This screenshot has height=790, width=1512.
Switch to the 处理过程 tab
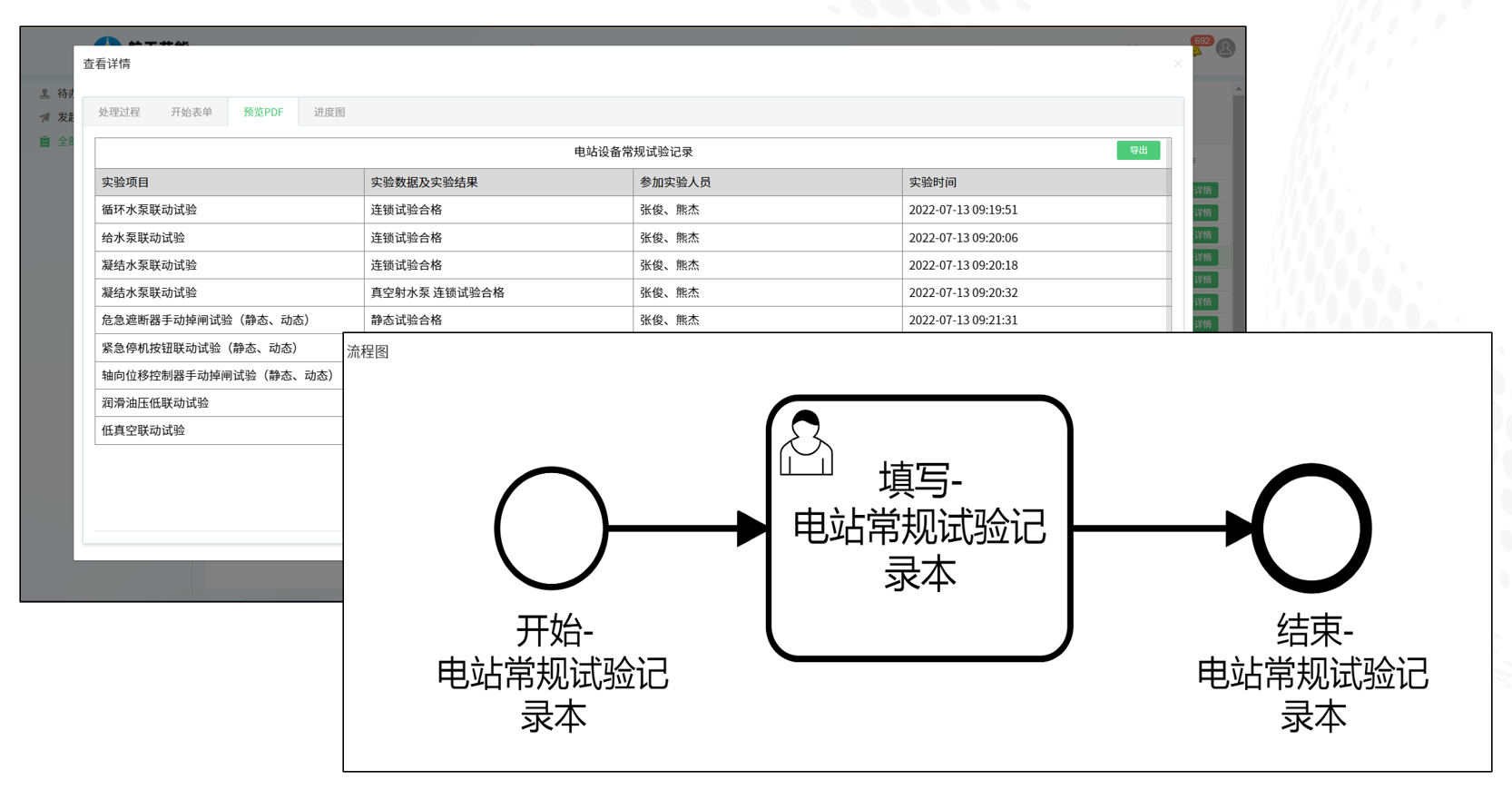click(x=119, y=113)
